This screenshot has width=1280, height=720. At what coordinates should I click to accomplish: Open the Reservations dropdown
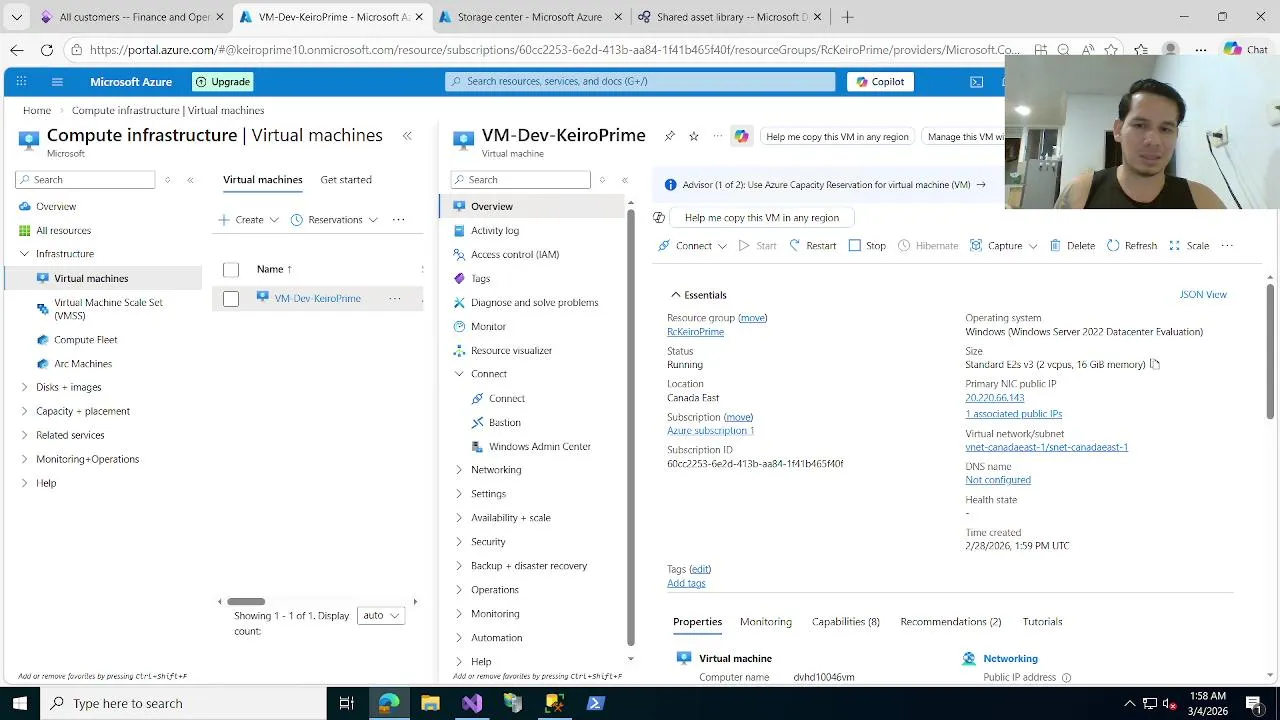[334, 220]
